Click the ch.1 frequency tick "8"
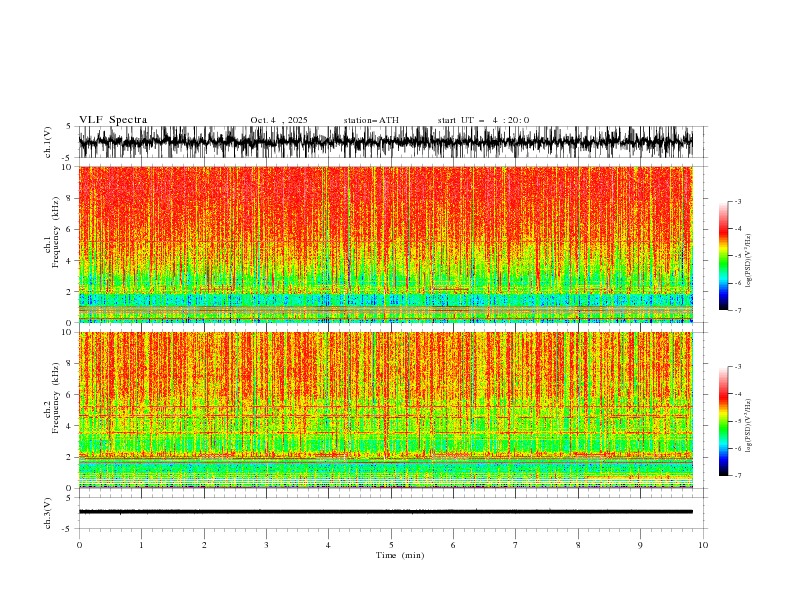 (x=70, y=198)
